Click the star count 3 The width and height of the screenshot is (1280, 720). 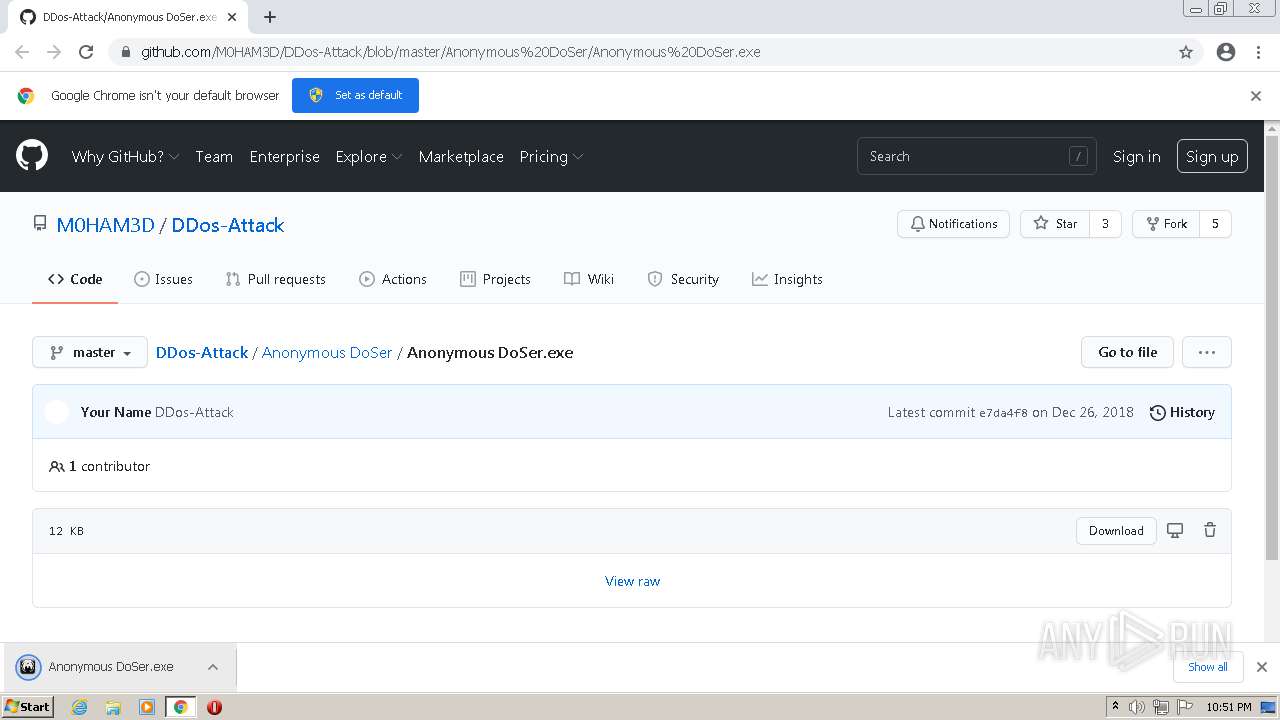[x=1105, y=224]
